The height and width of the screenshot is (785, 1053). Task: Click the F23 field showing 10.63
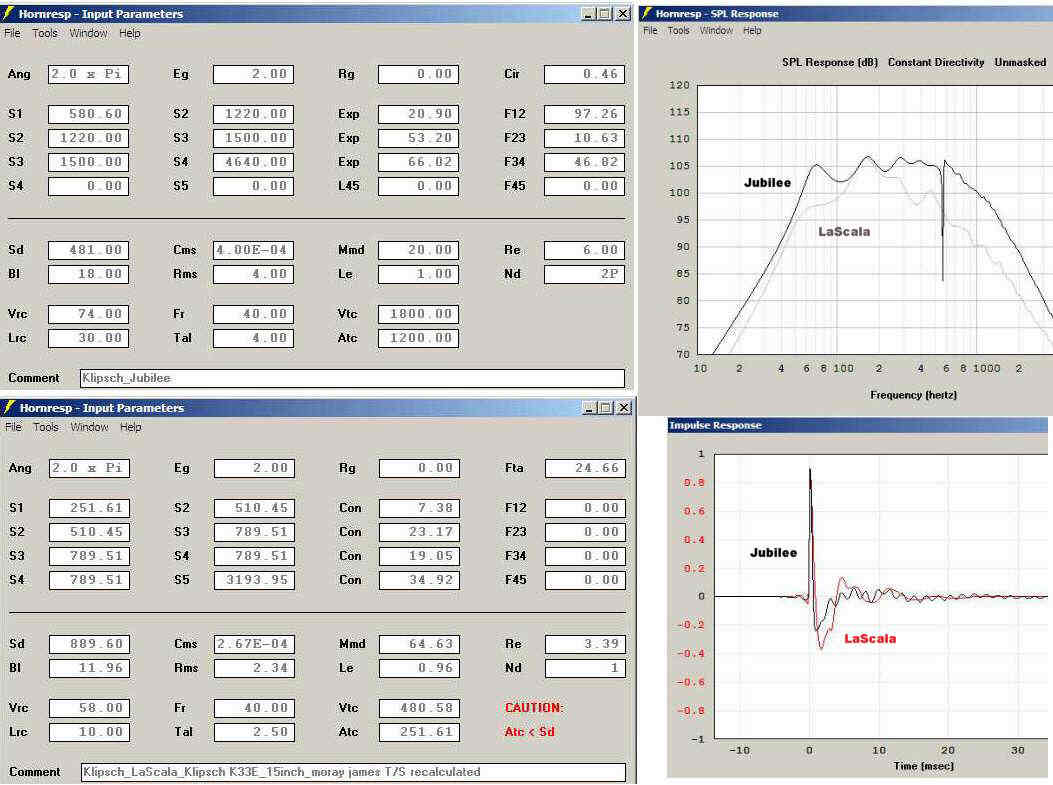584,138
